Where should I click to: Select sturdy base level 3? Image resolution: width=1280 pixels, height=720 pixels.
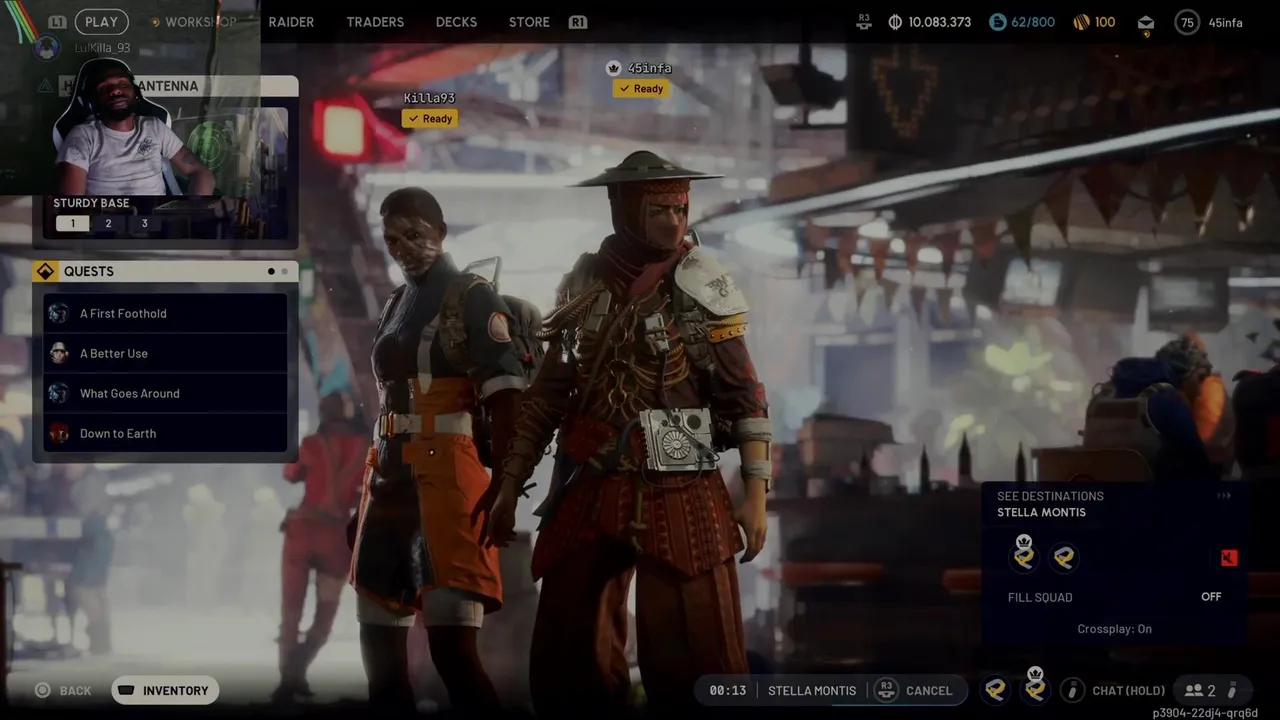(x=144, y=224)
